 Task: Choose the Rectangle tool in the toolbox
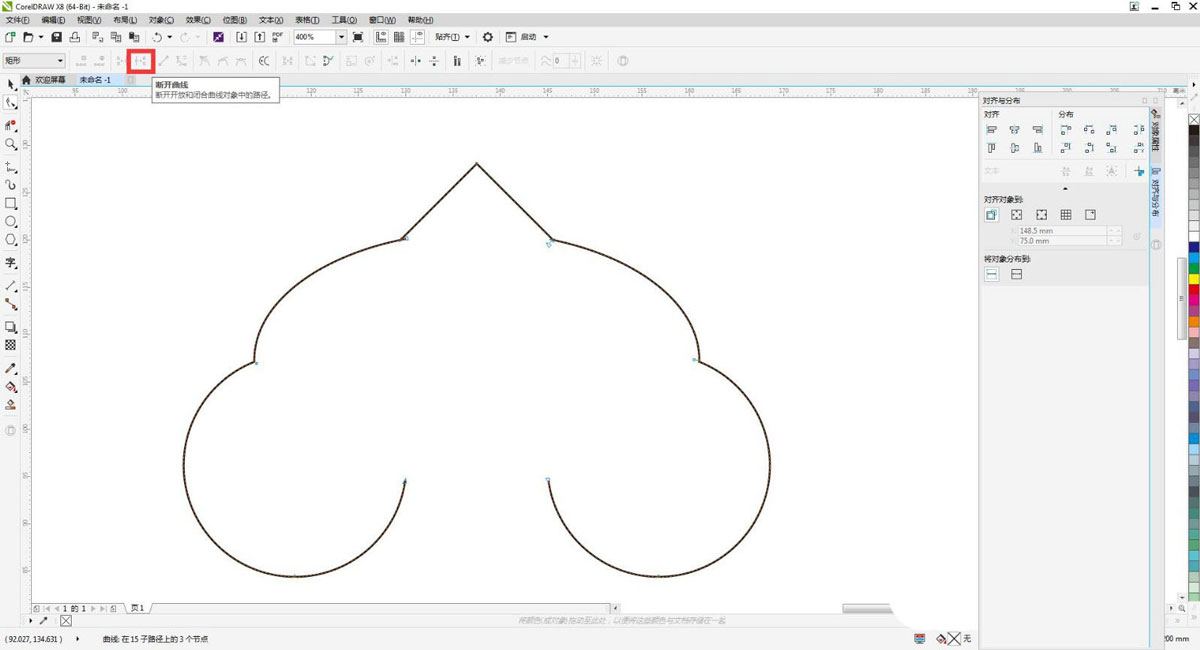pos(11,203)
